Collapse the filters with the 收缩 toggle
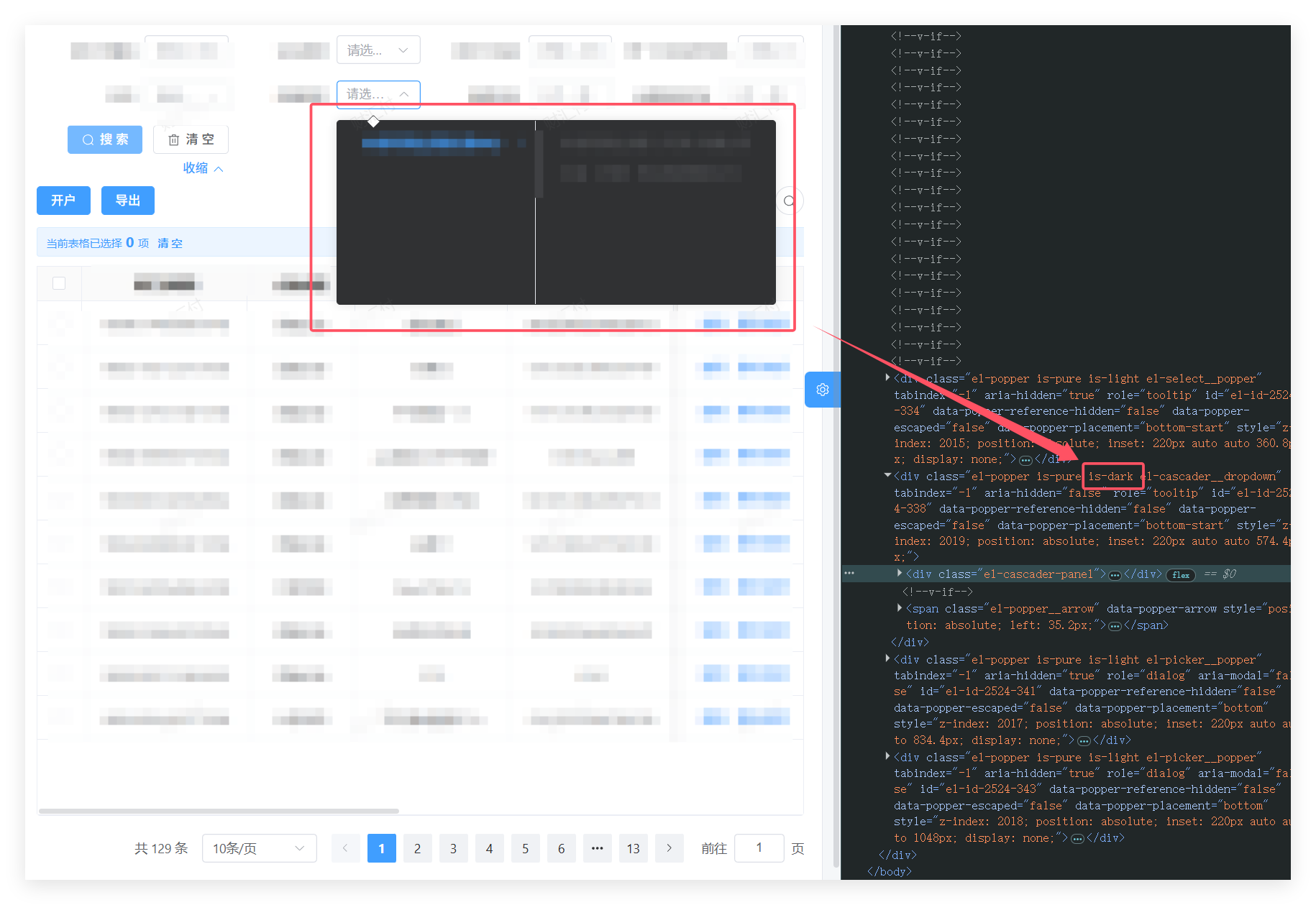The height and width of the screenshot is (905, 1316). [203, 168]
